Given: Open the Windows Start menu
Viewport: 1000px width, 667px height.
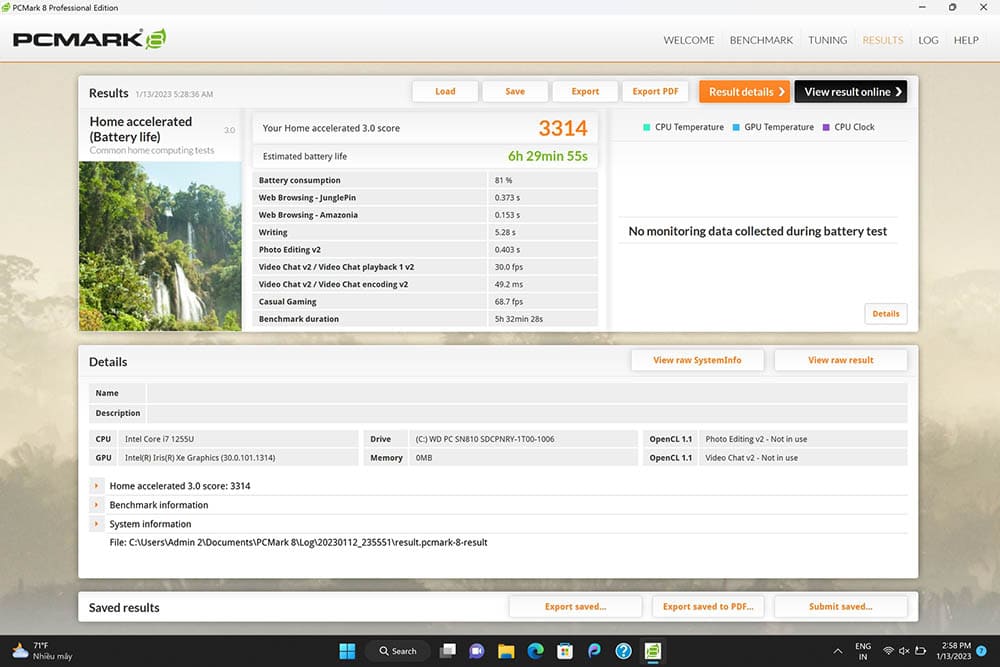Looking at the screenshot, I should coord(347,651).
